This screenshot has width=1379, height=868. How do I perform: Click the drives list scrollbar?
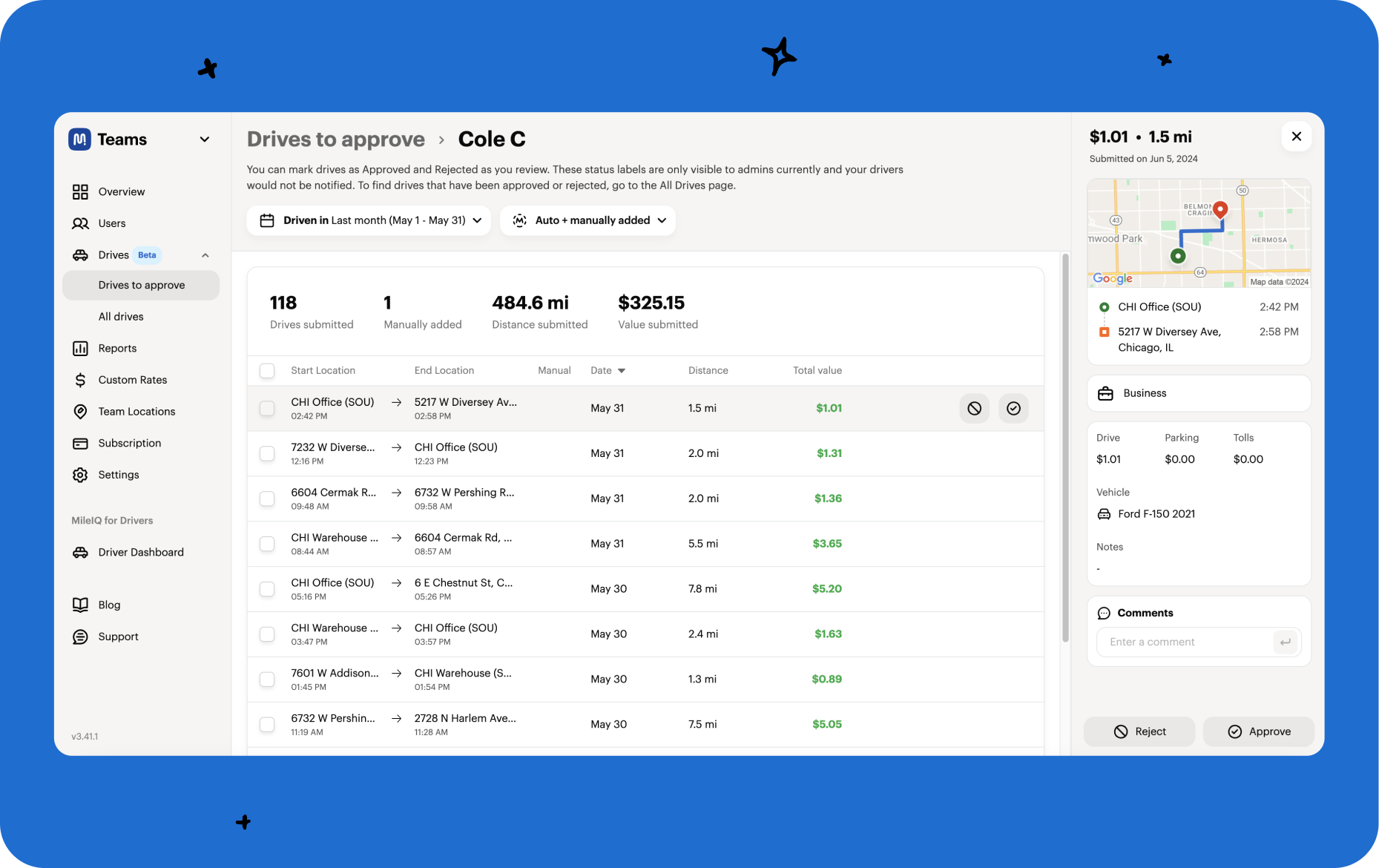(x=1065, y=448)
